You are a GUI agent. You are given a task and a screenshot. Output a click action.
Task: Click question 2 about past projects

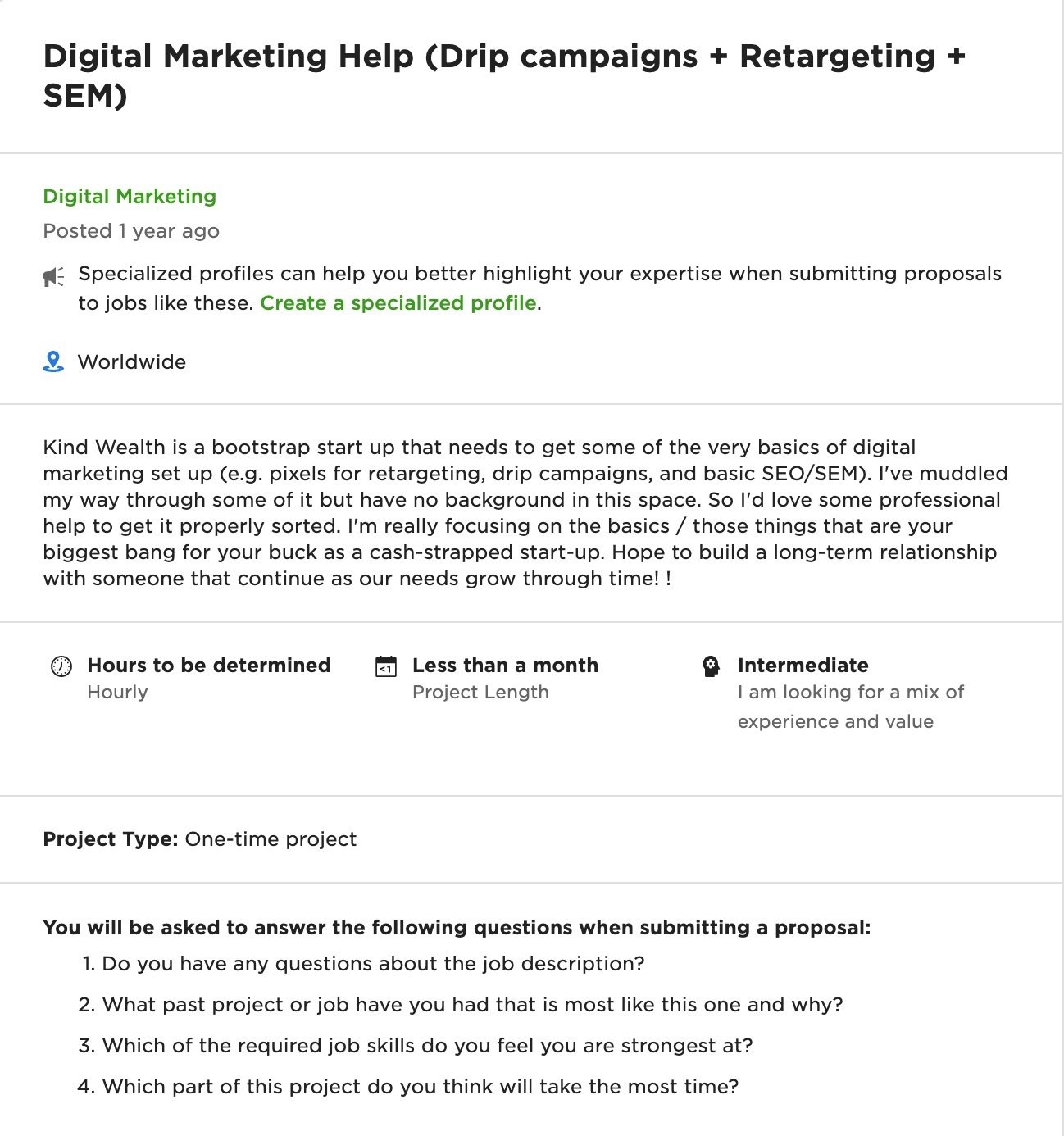473,1005
